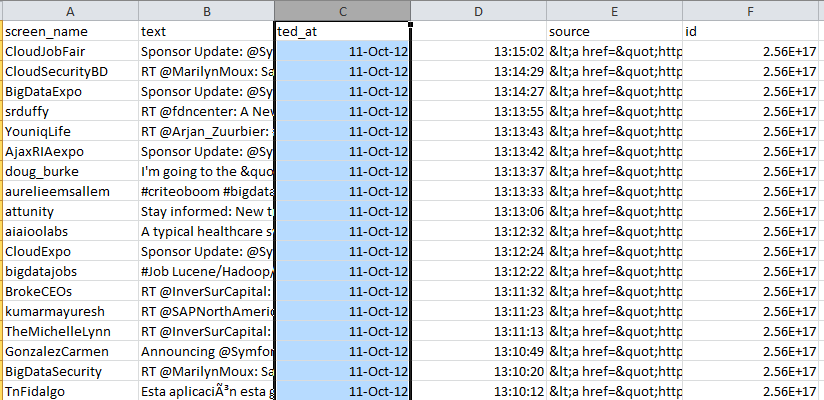This screenshot has width=824, height=400.
Task: Click the date cell in the srduffy row
Action: pyautogui.click(x=341, y=111)
